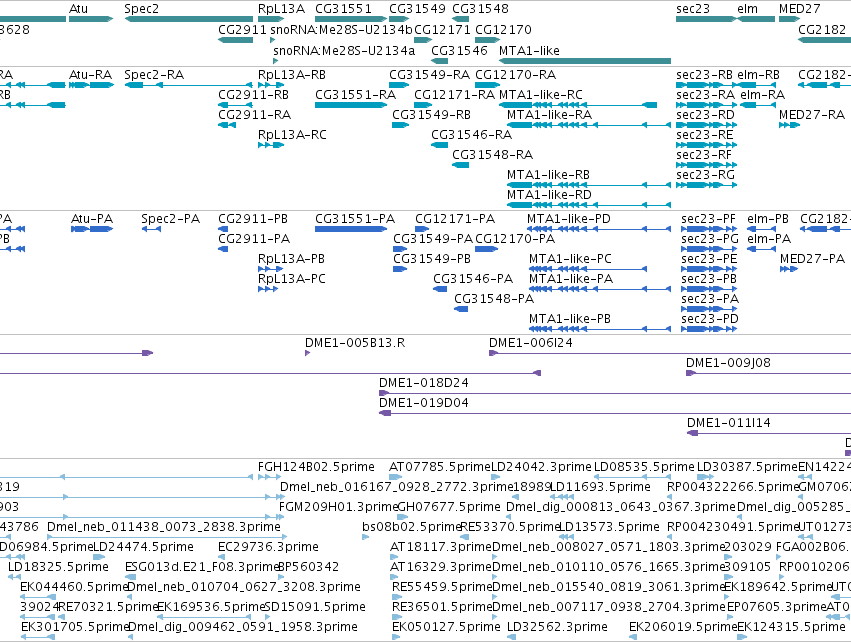The width and height of the screenshot is (851, 642).
Task: Open transcript sec23-RG
Action: [706, 185]
